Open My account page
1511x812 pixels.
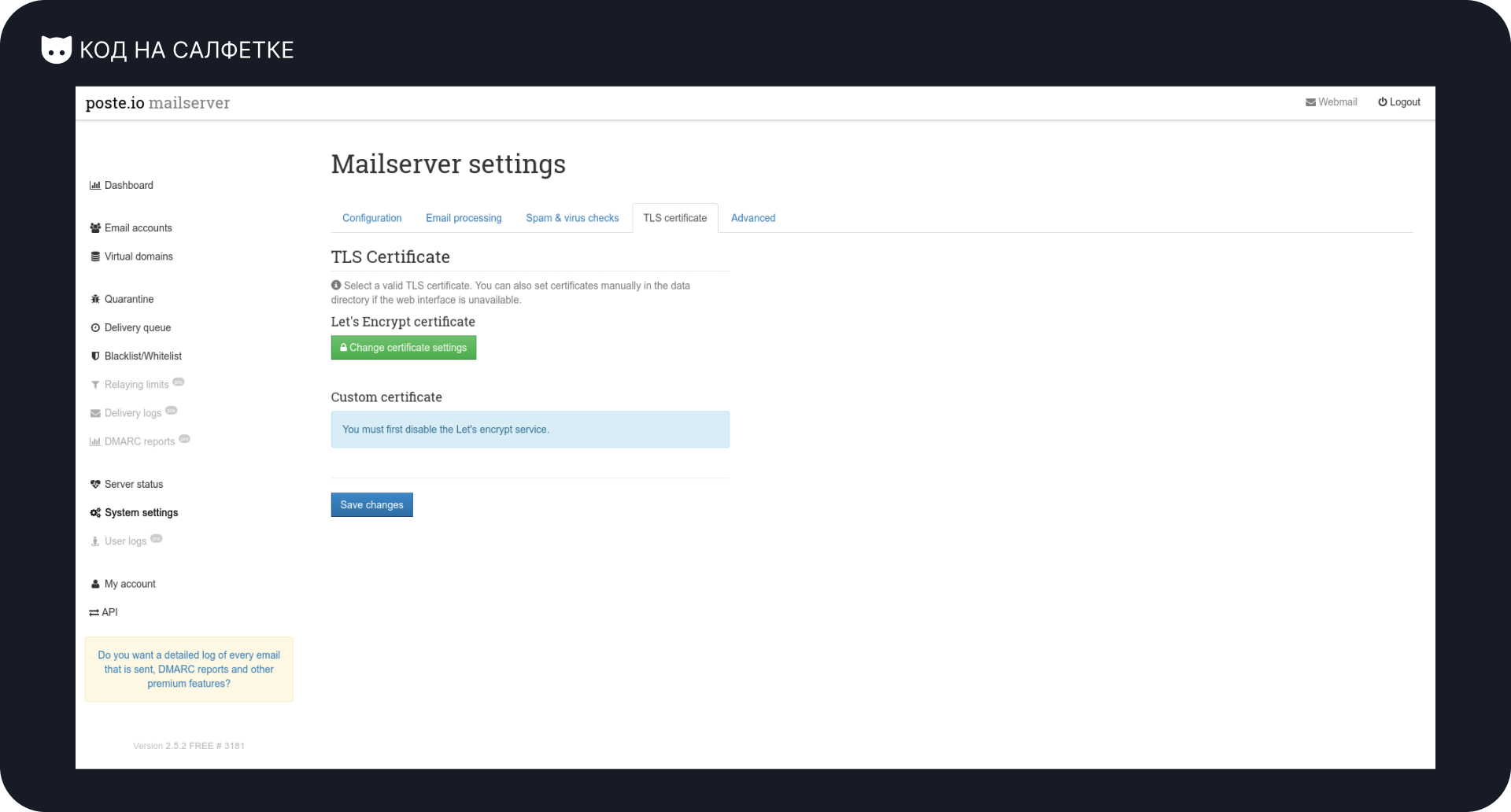(123, 584)
